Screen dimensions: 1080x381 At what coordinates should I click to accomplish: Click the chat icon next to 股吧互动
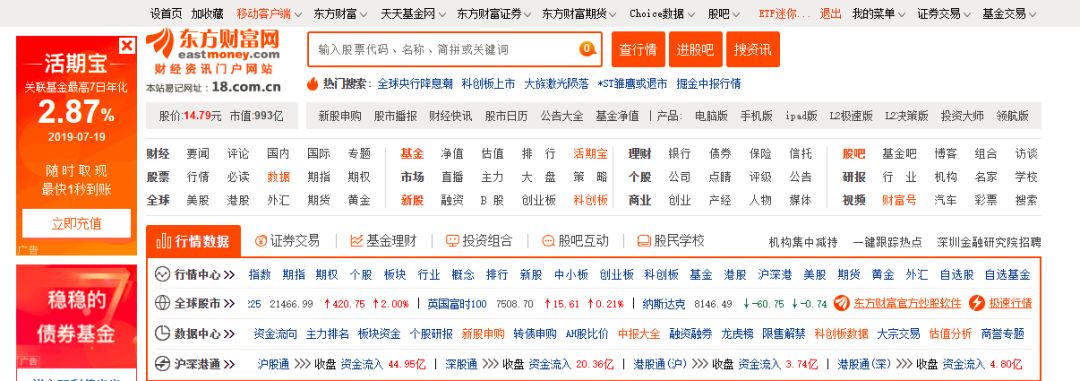coord(548,240)
